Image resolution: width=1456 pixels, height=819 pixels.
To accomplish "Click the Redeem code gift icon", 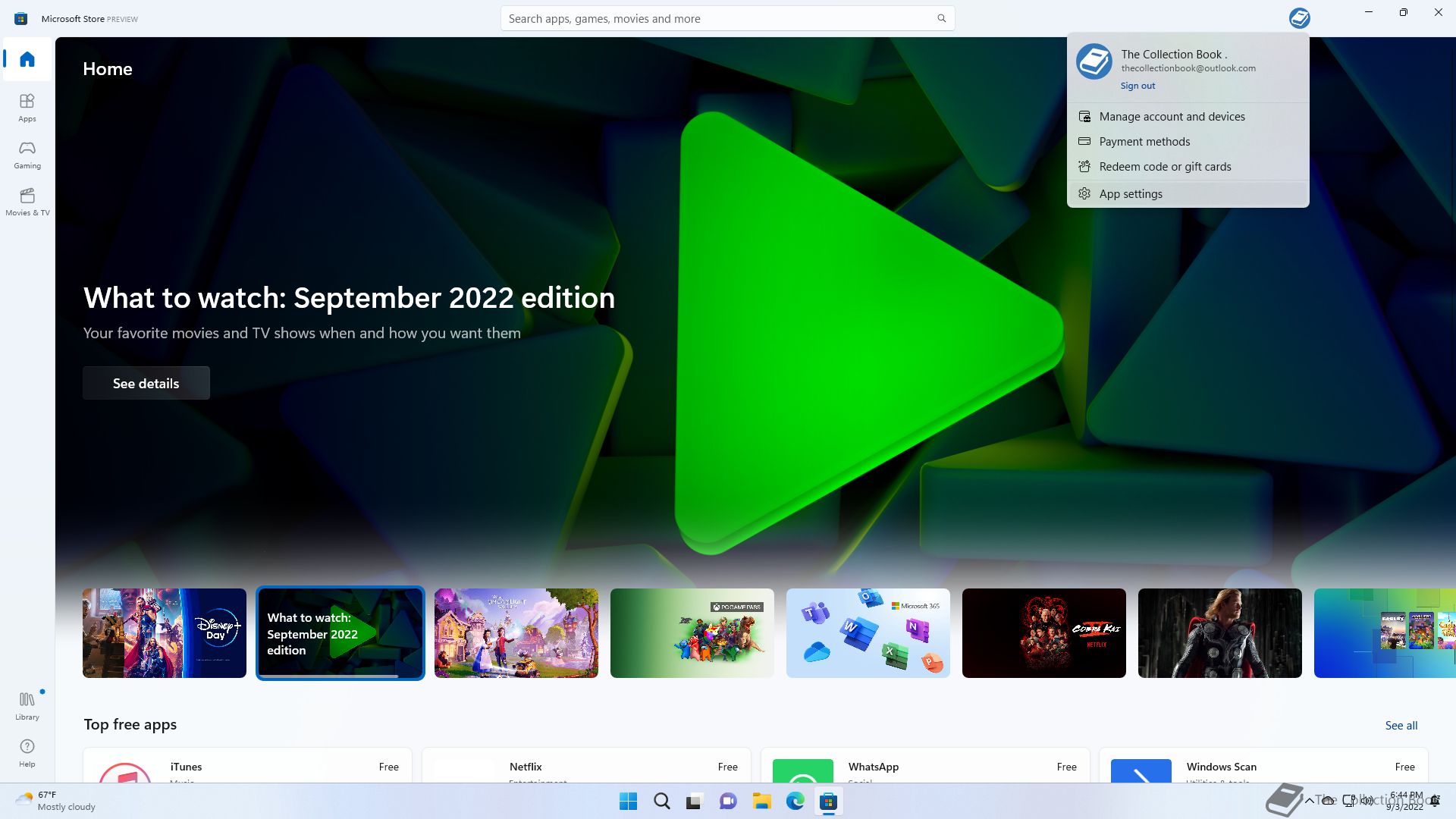I will pyautogui.click(x=1084, y=167).
